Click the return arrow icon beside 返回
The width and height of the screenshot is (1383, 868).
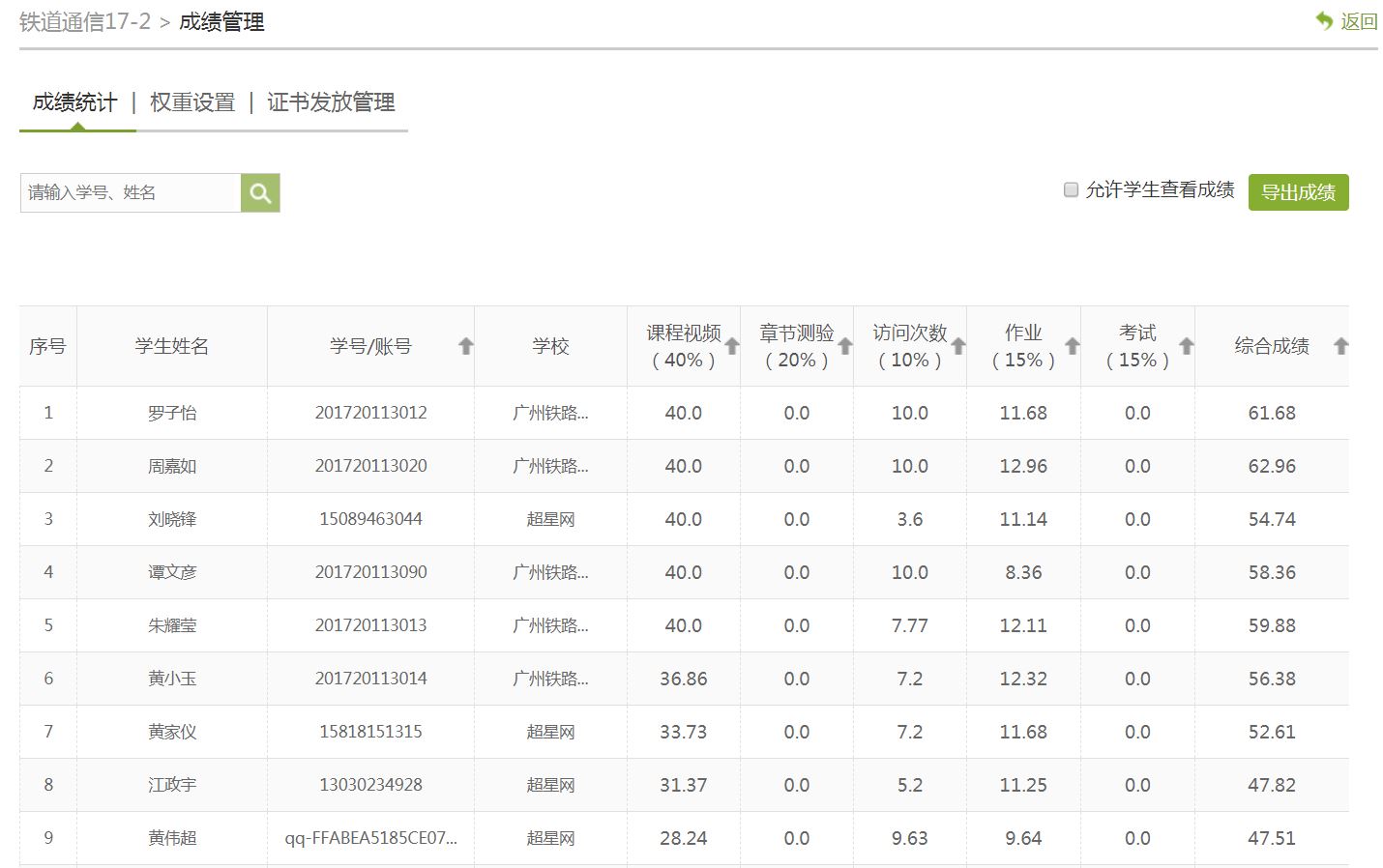1324,21
